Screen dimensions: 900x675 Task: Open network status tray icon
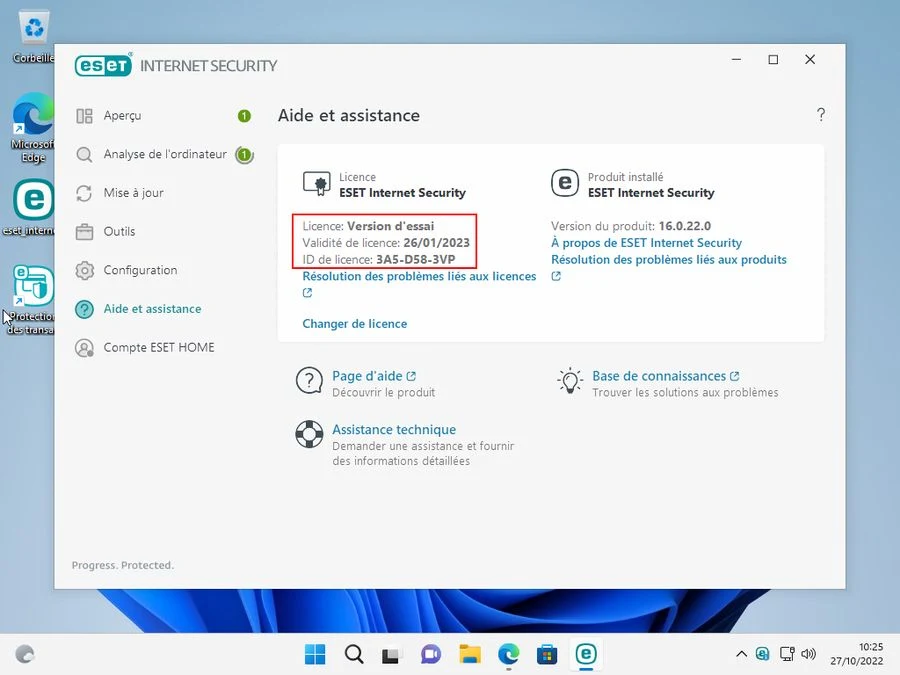tap(787, 654)
